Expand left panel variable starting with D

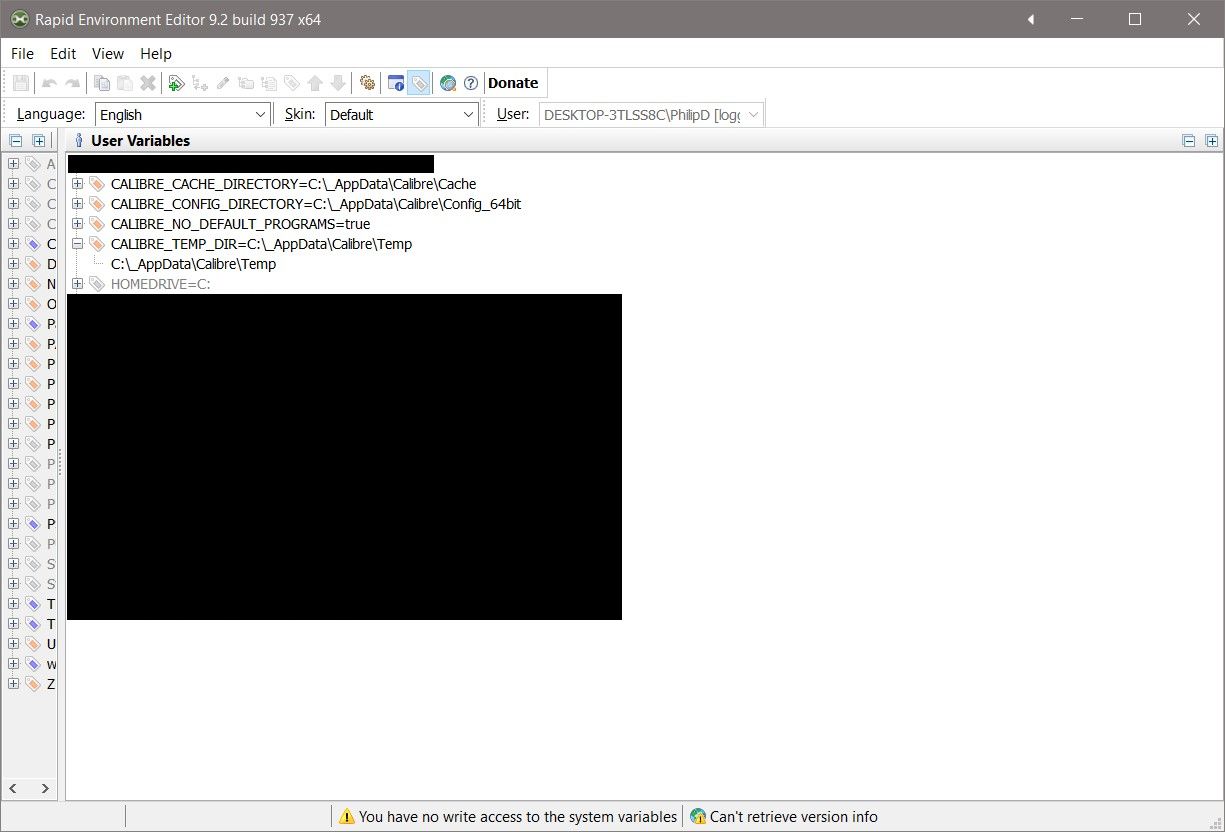point(14,264)
